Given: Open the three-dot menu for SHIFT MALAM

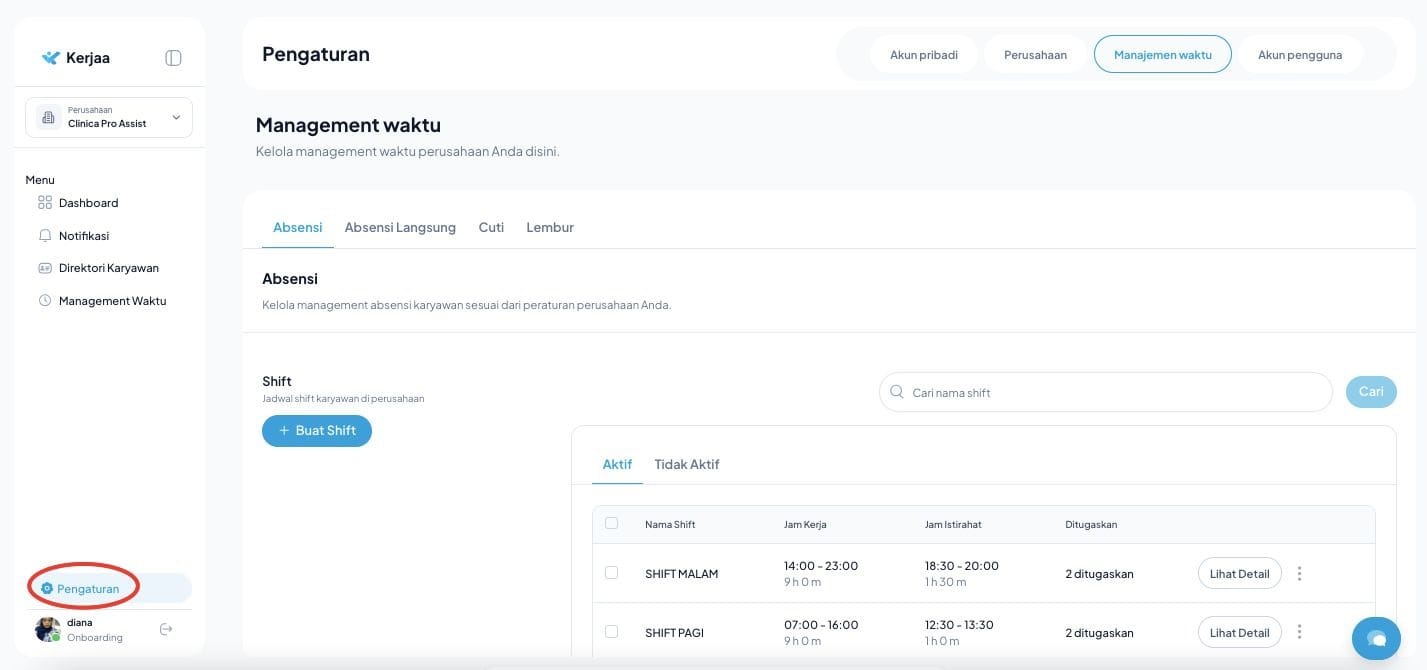Looking at the screenshot, I should 1299,574.
